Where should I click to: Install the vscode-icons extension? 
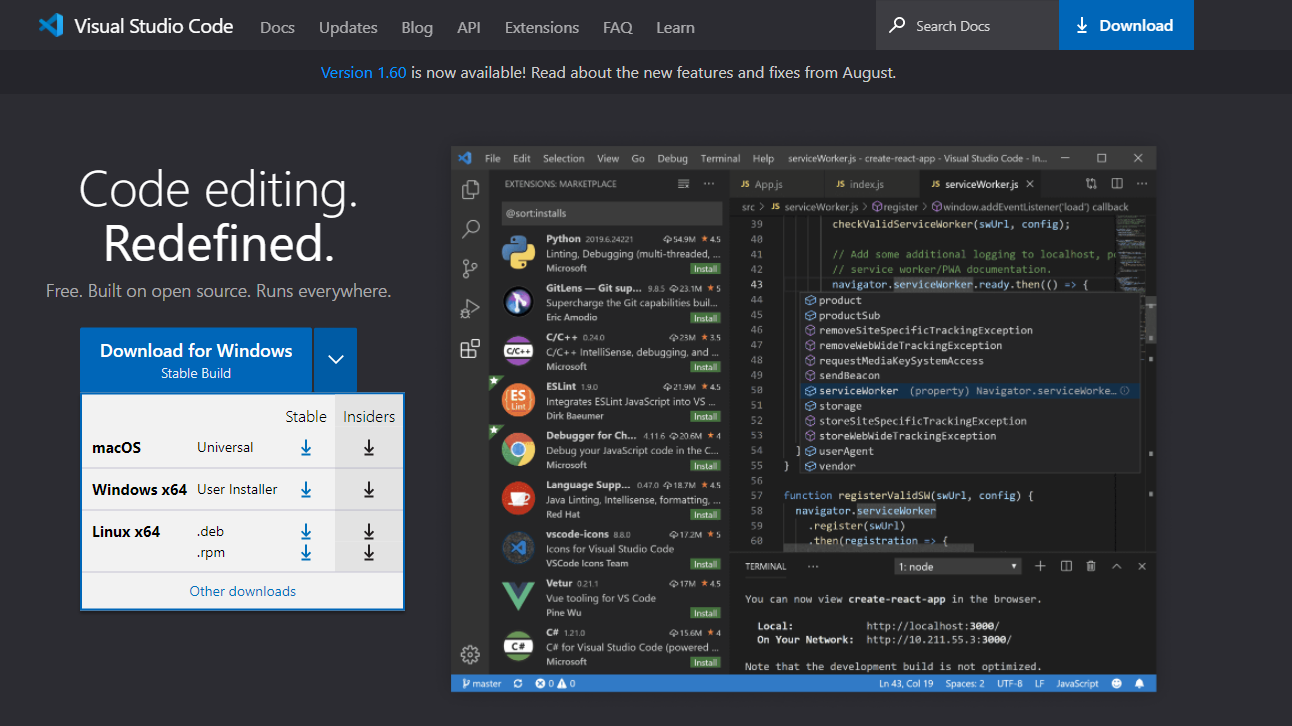point(705,564)
